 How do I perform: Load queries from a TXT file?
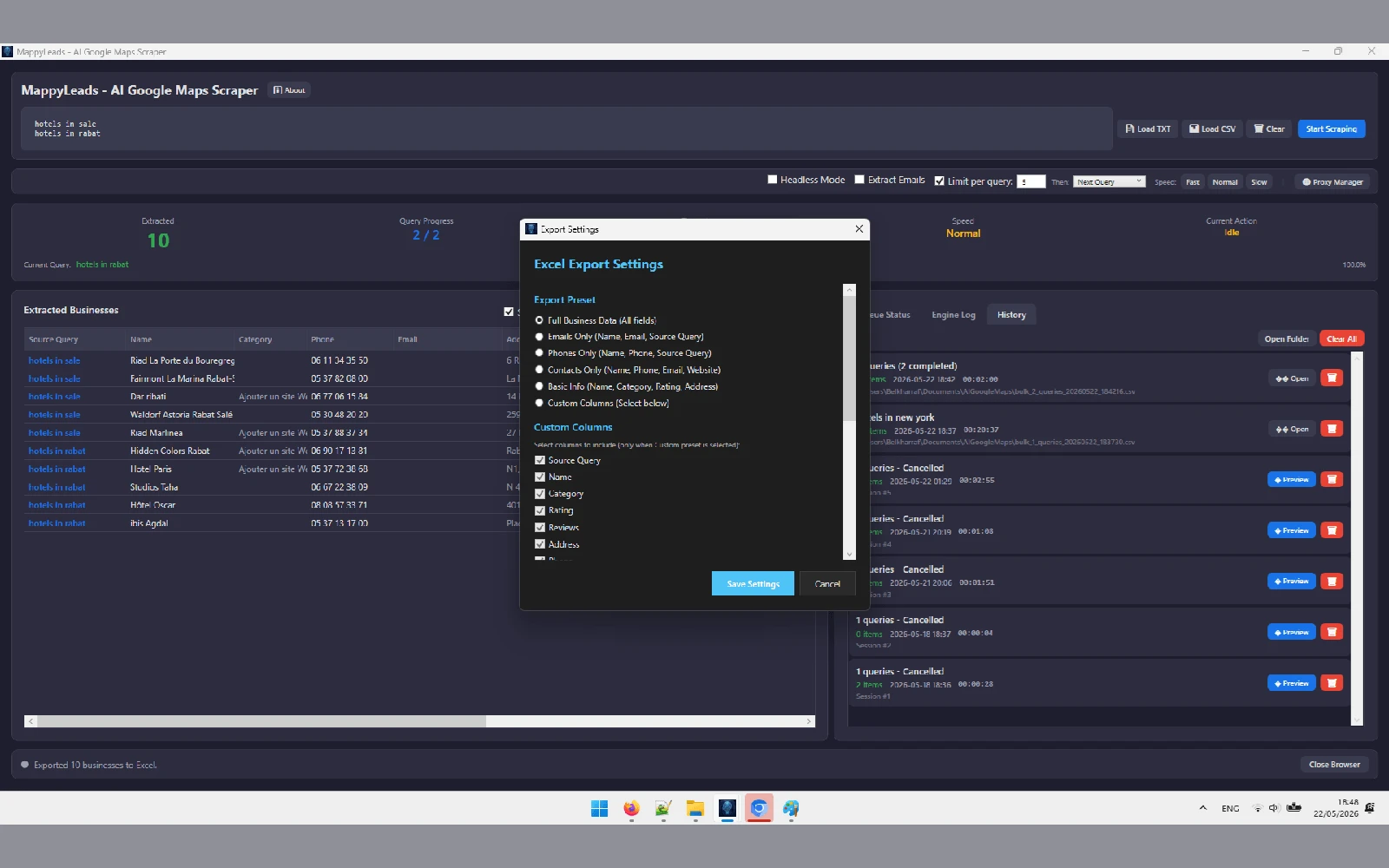click(x=1148, y=128)
